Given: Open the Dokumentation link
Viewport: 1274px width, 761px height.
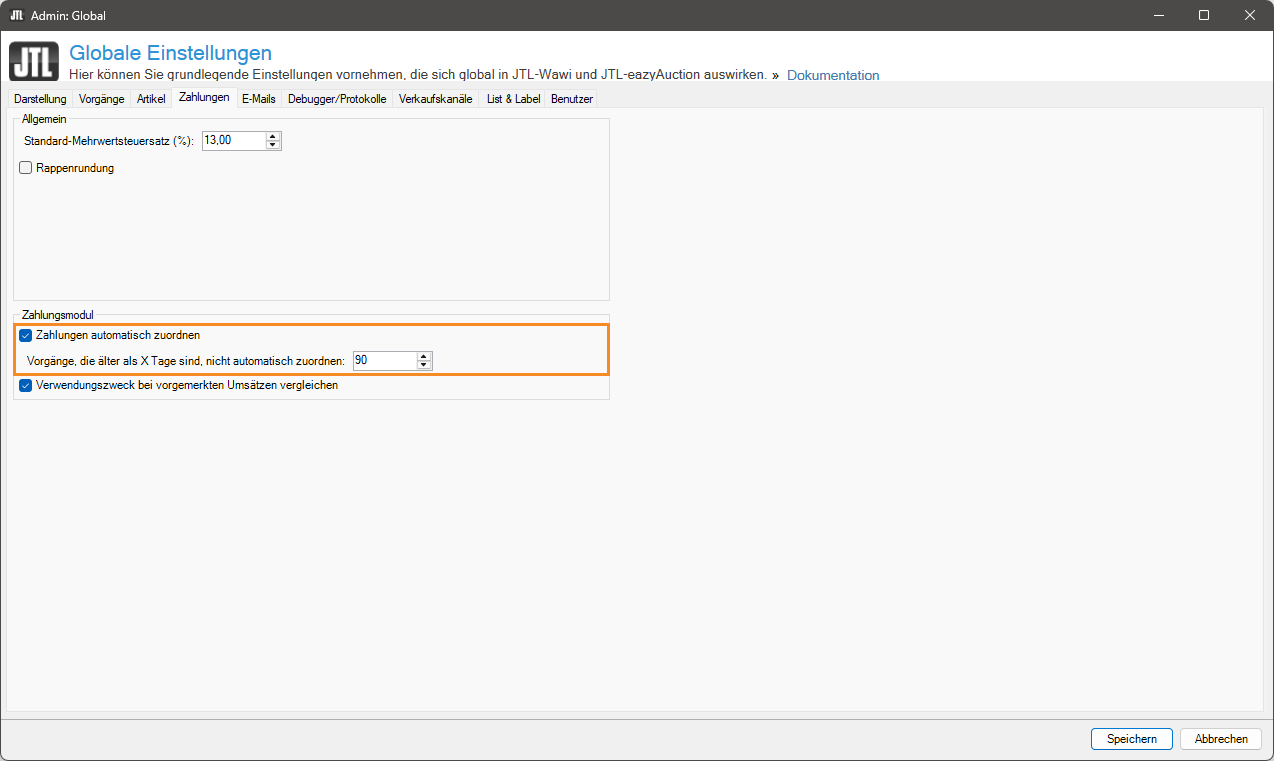Looking at the screenshot, I should [833, 75].
